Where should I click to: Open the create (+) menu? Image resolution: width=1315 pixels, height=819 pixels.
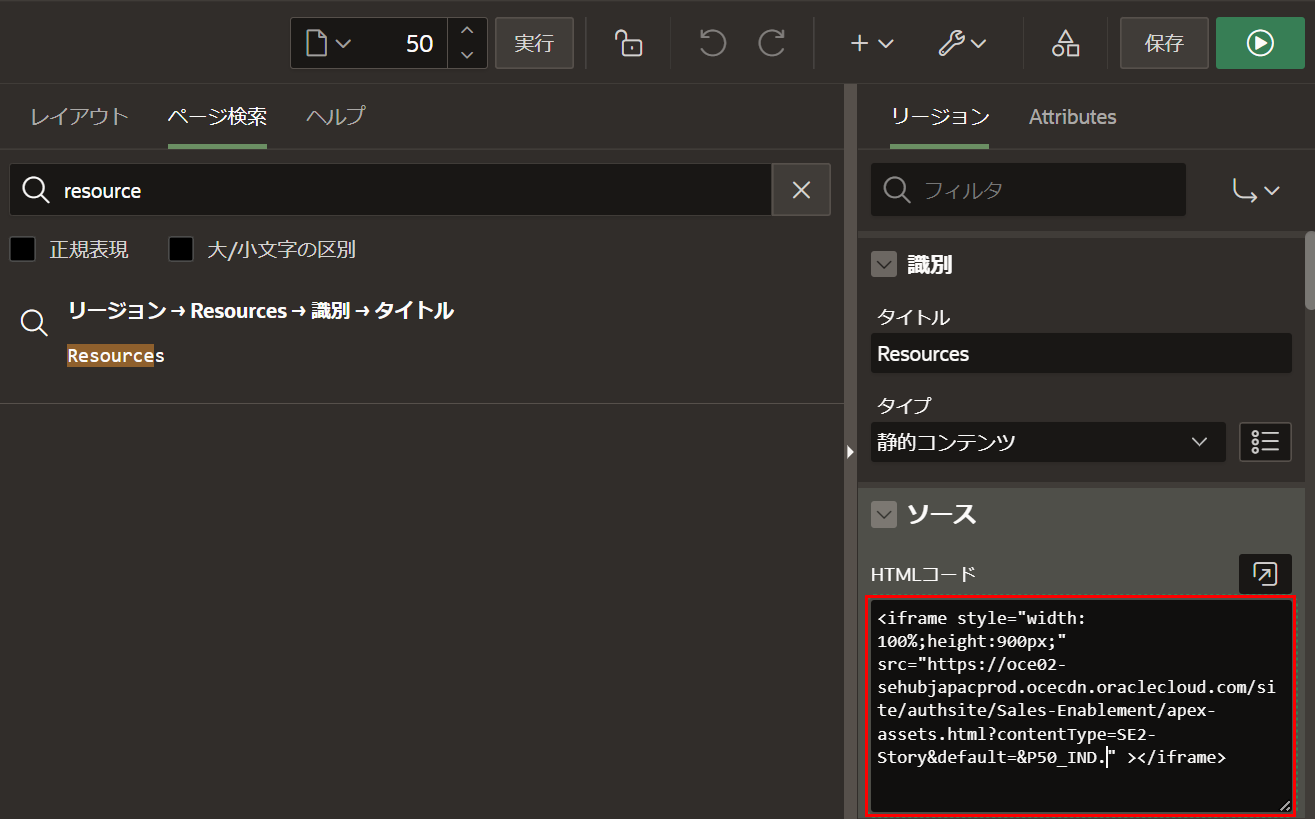click(x=870, y=43)
